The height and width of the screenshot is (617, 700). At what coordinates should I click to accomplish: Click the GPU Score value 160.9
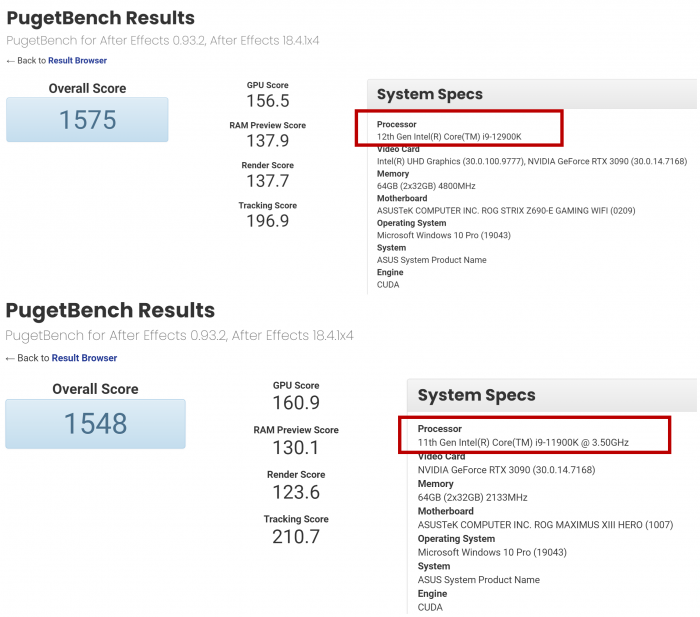(295, 403)
